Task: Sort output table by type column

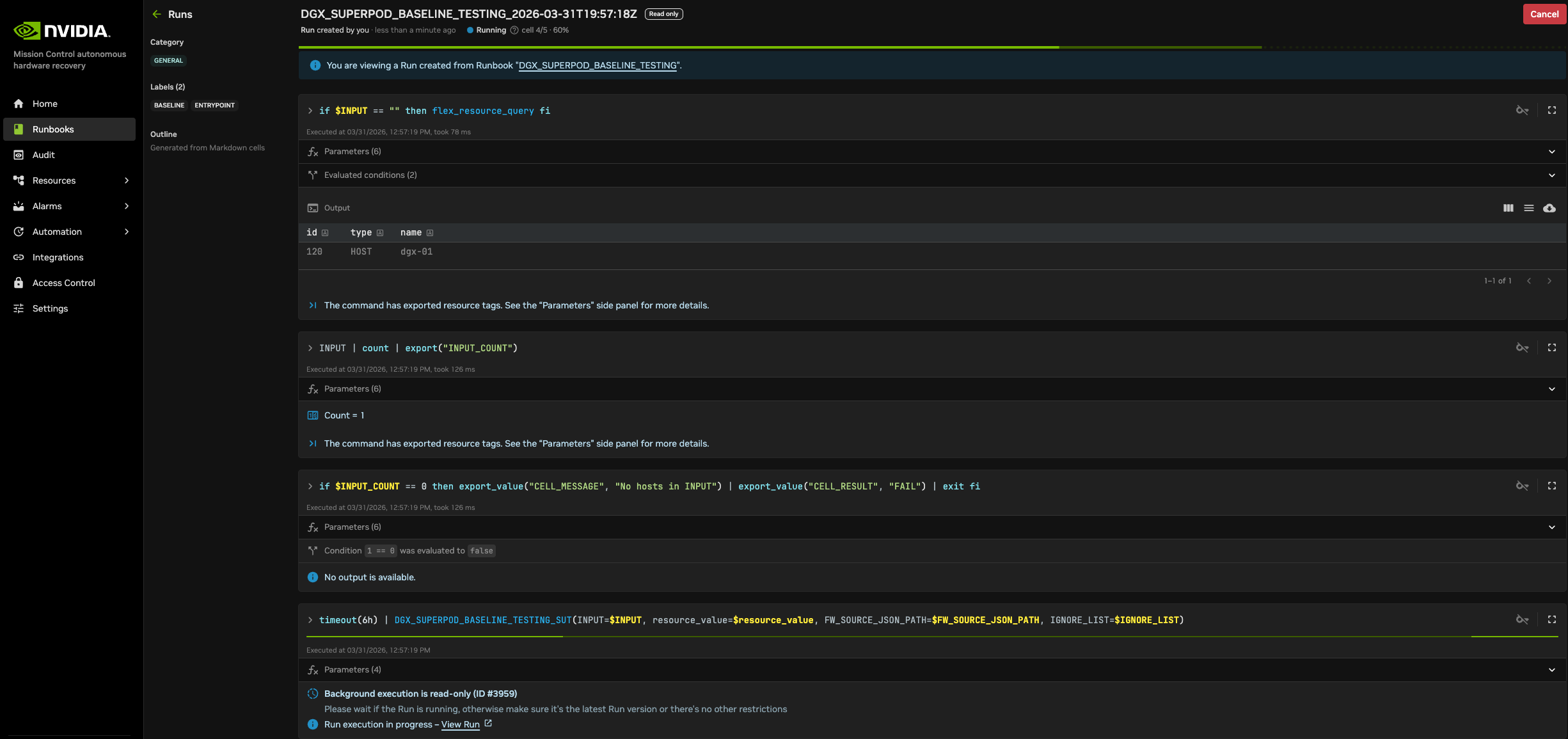Action: coord(380,233)
